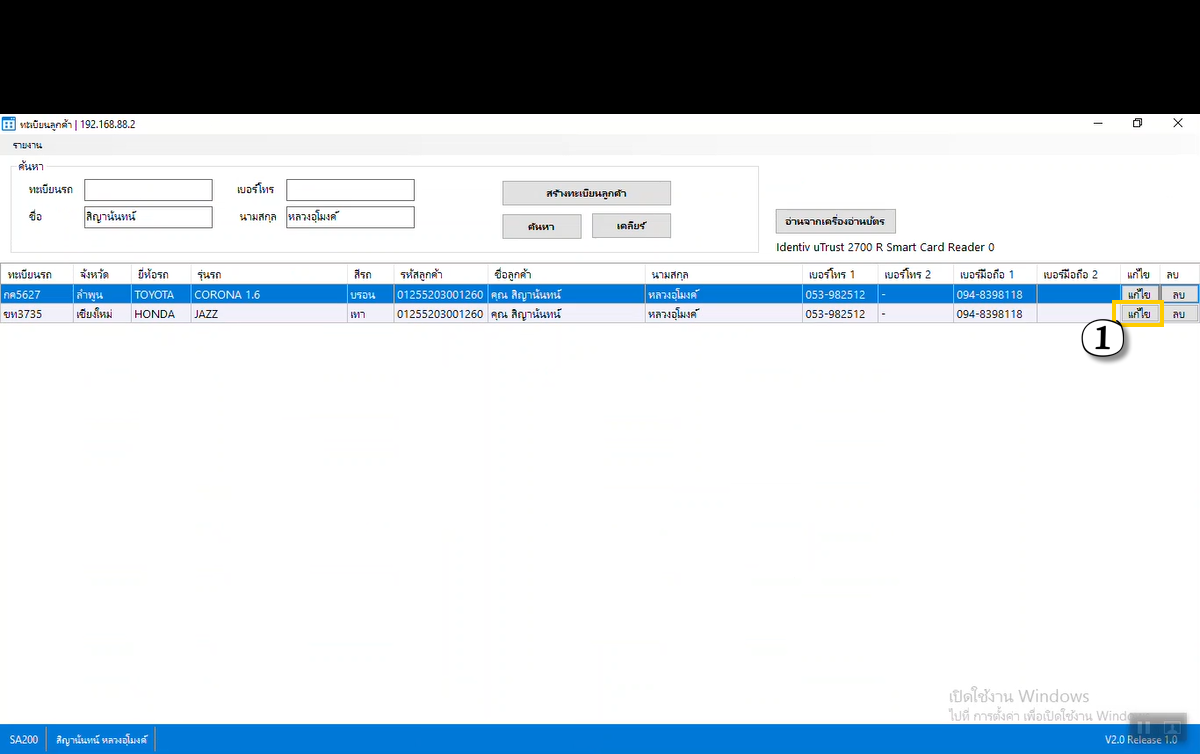
Task: Click the ทะเบียนรถ search input field
Action: 148,190
